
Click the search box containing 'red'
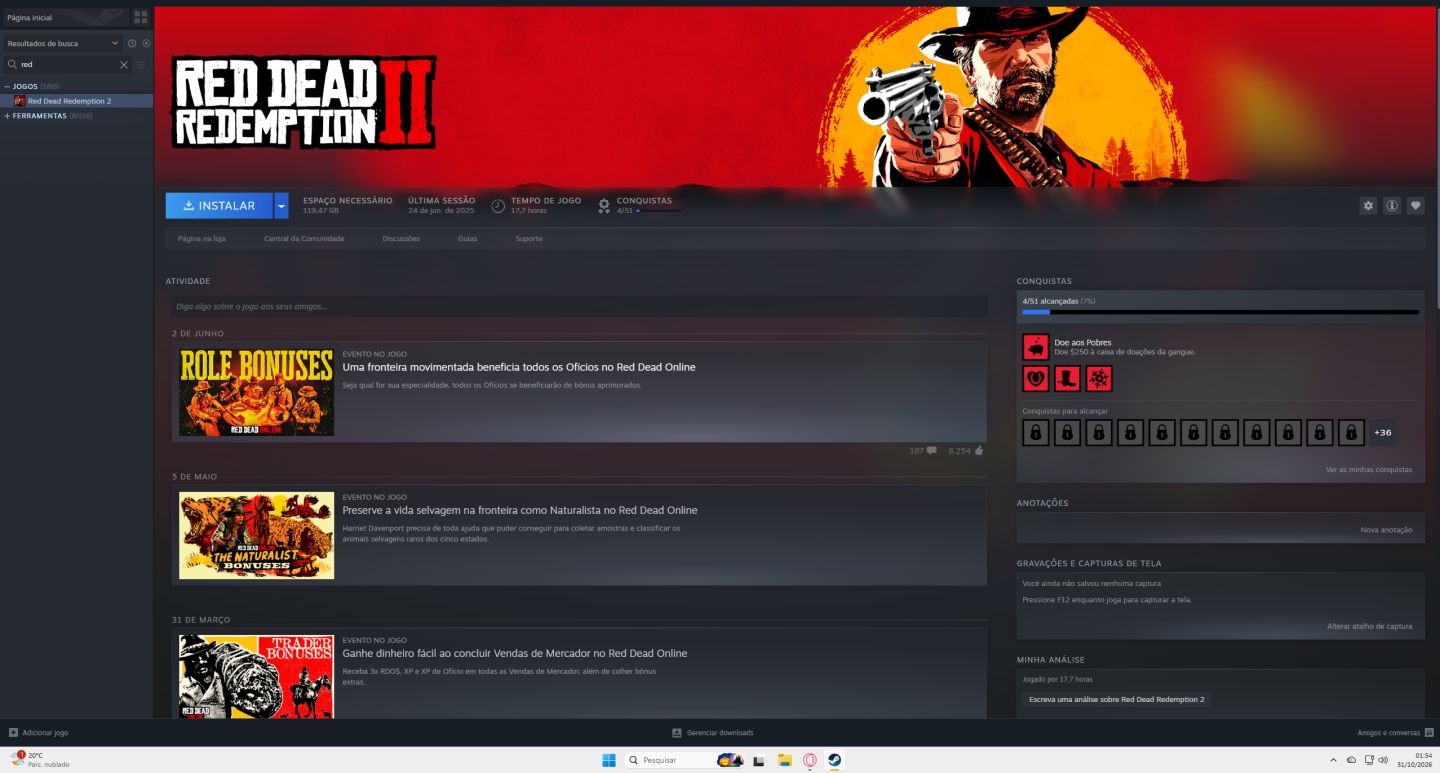(68, 64)
